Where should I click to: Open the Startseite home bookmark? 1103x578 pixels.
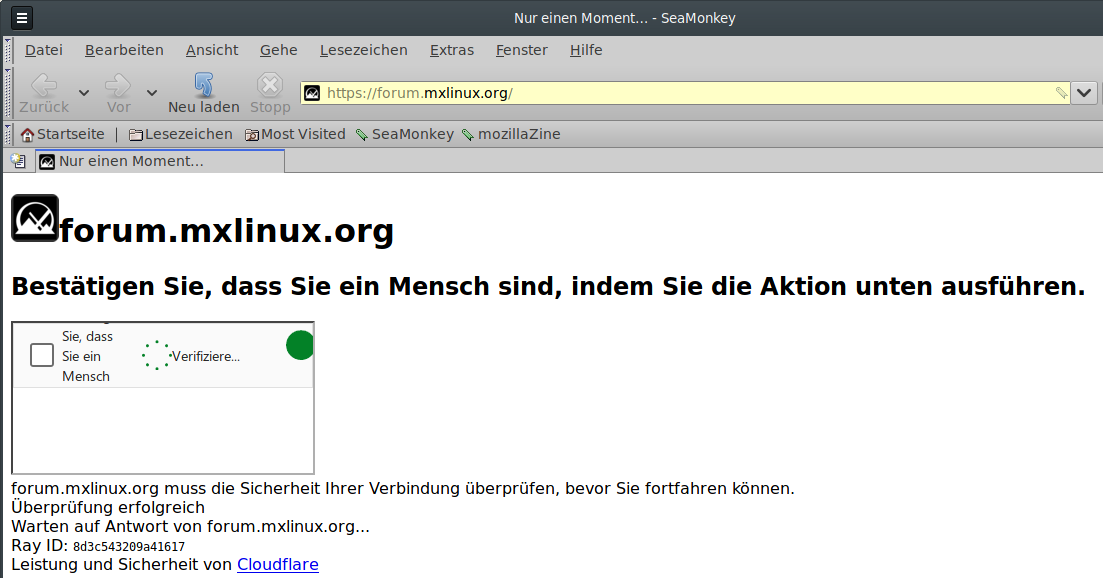(63, 134)
